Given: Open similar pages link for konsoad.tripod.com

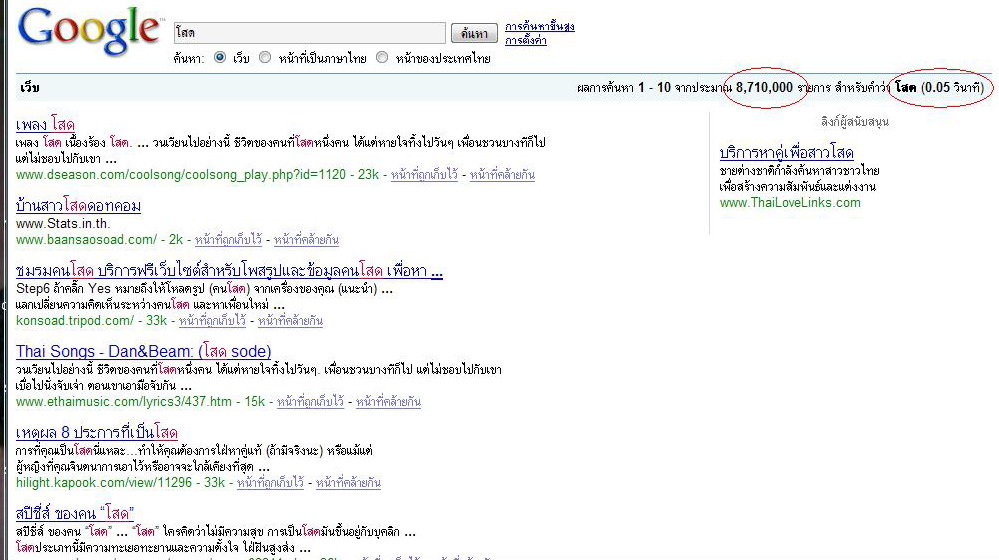Looking at the screenshot, I should [x=291, y=320].
